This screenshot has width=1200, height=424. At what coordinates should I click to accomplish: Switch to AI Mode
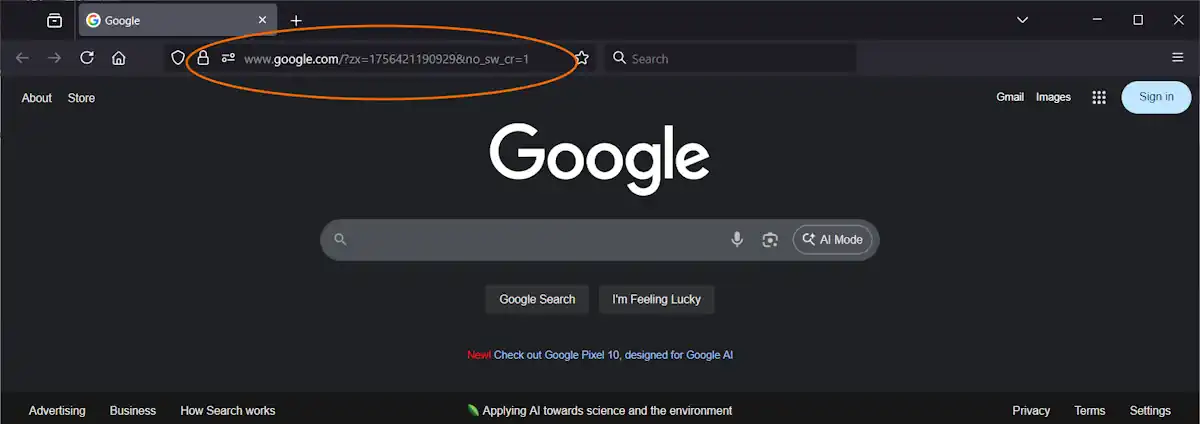click(x=833, y=240)
